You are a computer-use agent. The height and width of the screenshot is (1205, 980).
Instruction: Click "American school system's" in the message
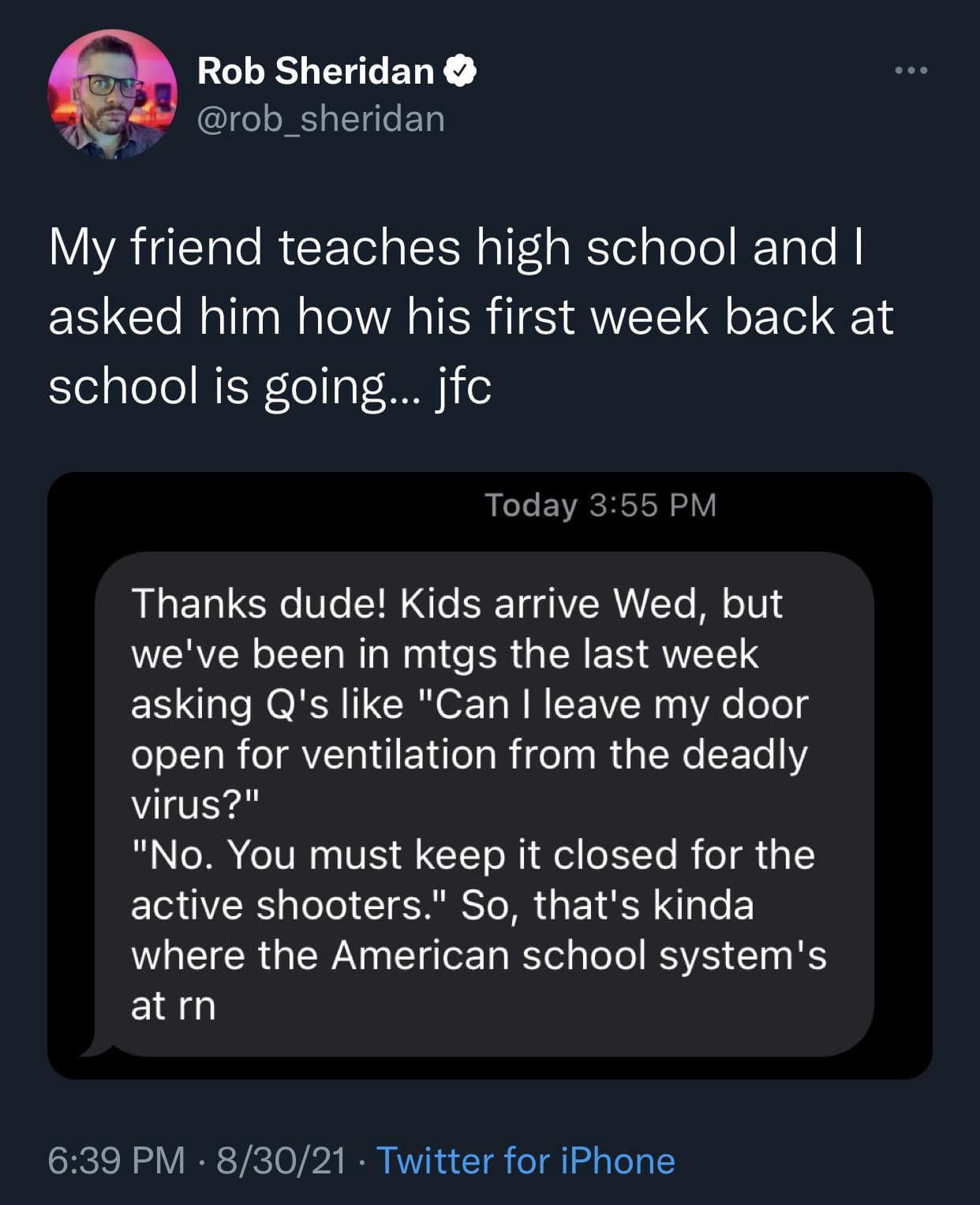578,956
